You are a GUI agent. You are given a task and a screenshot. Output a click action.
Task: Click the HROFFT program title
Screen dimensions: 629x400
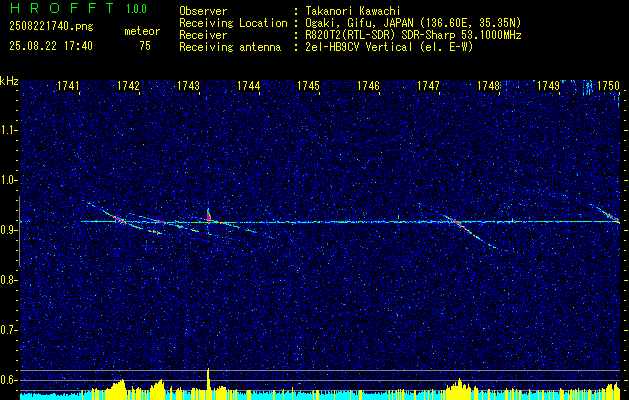tap(62, 8)
